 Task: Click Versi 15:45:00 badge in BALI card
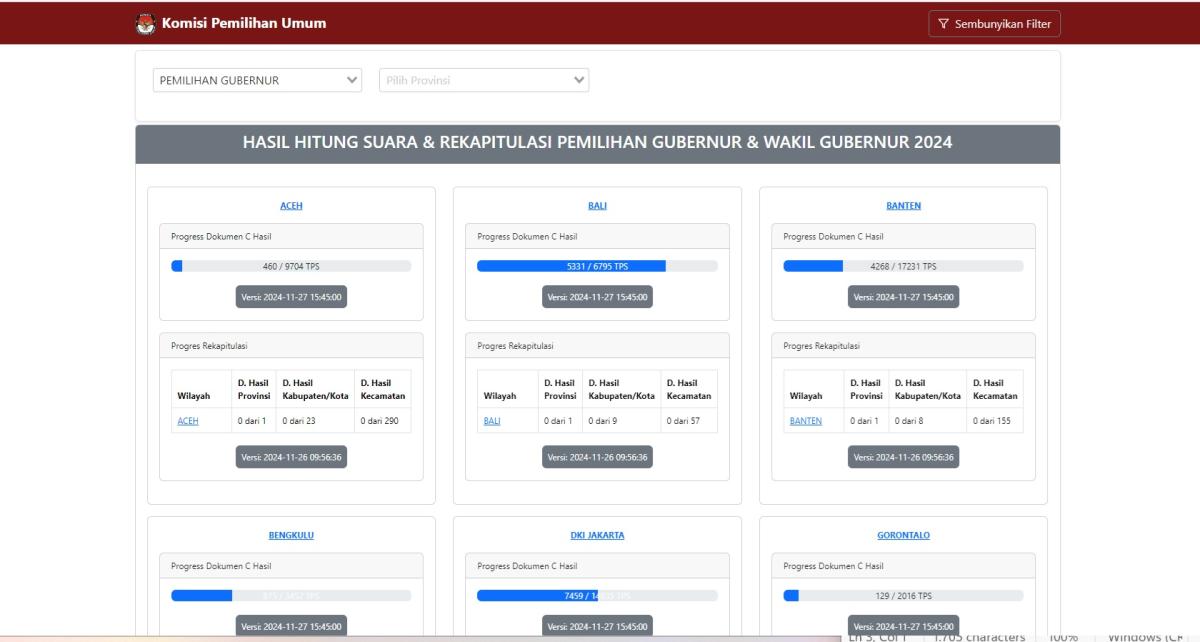(x=597, y=297)
